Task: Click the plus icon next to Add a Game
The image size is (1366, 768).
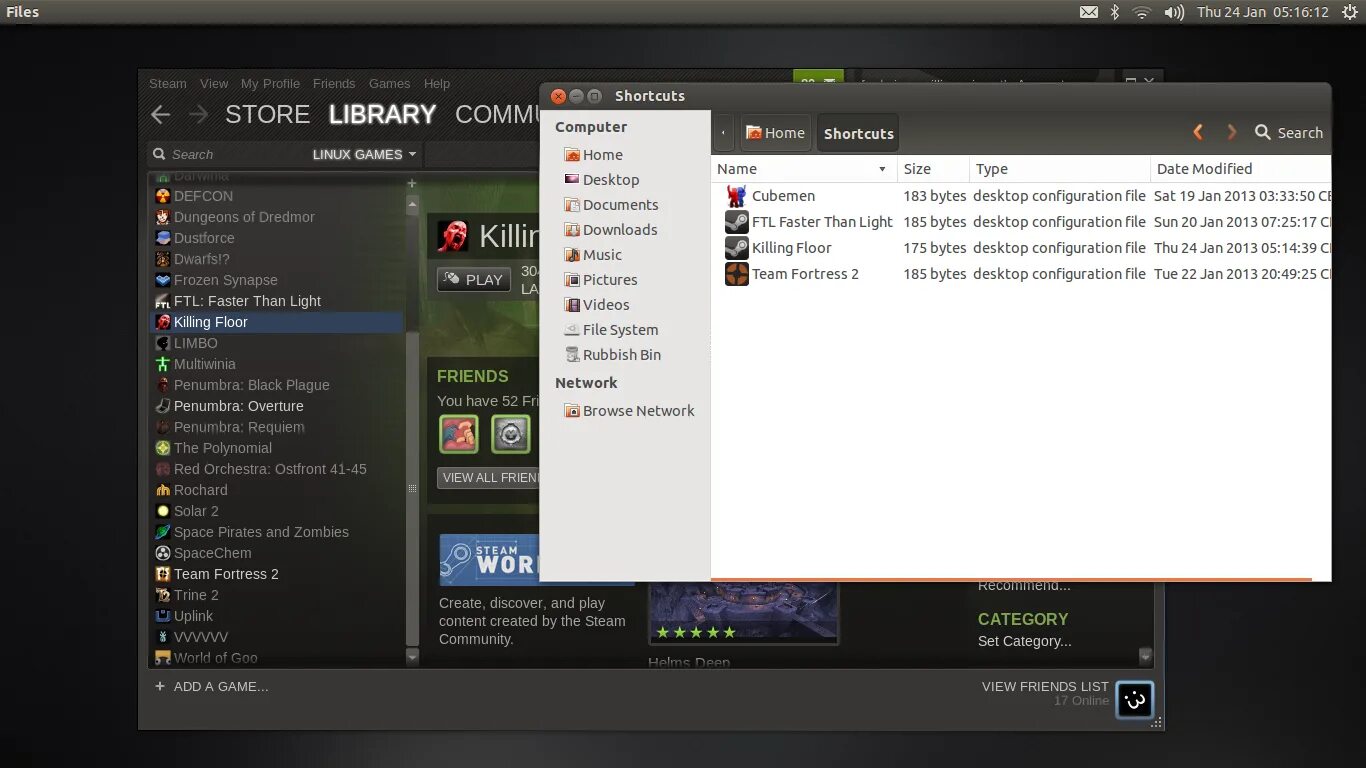Action: tap(160, 686)
